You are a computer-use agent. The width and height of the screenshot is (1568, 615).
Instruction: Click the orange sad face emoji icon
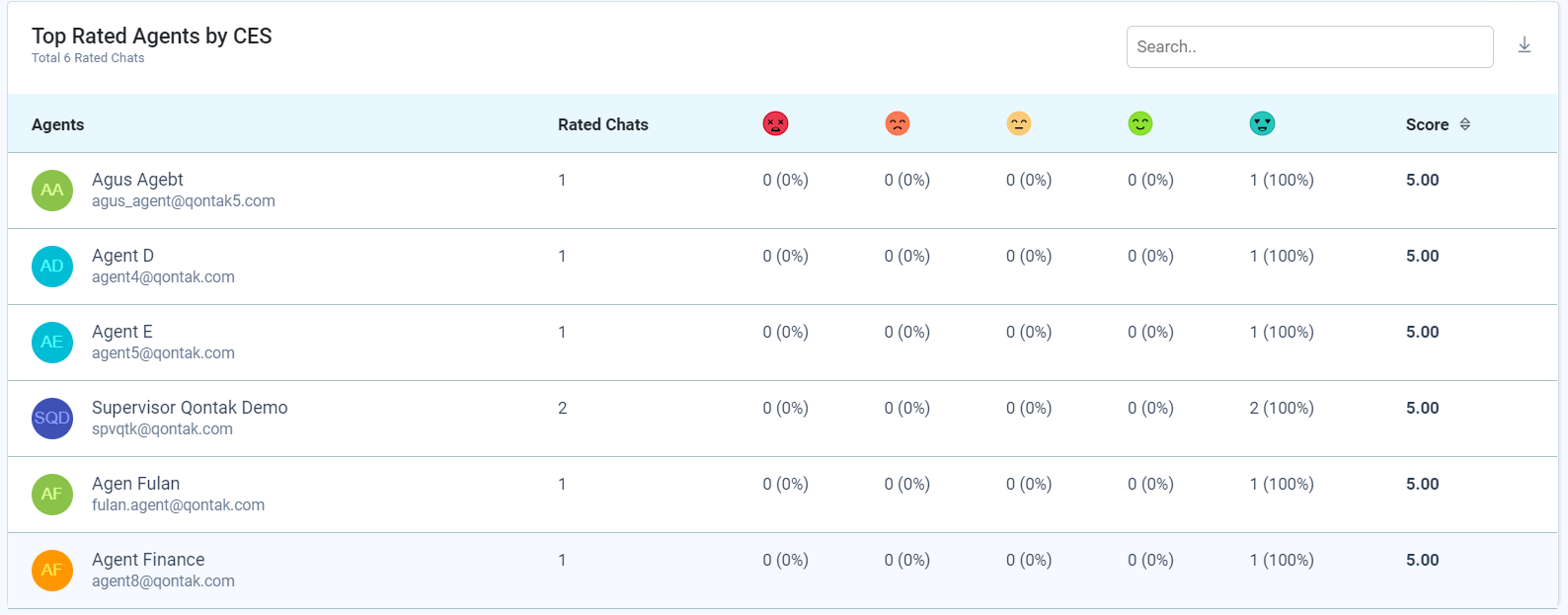pyautogui.click(x=897, y=124)
